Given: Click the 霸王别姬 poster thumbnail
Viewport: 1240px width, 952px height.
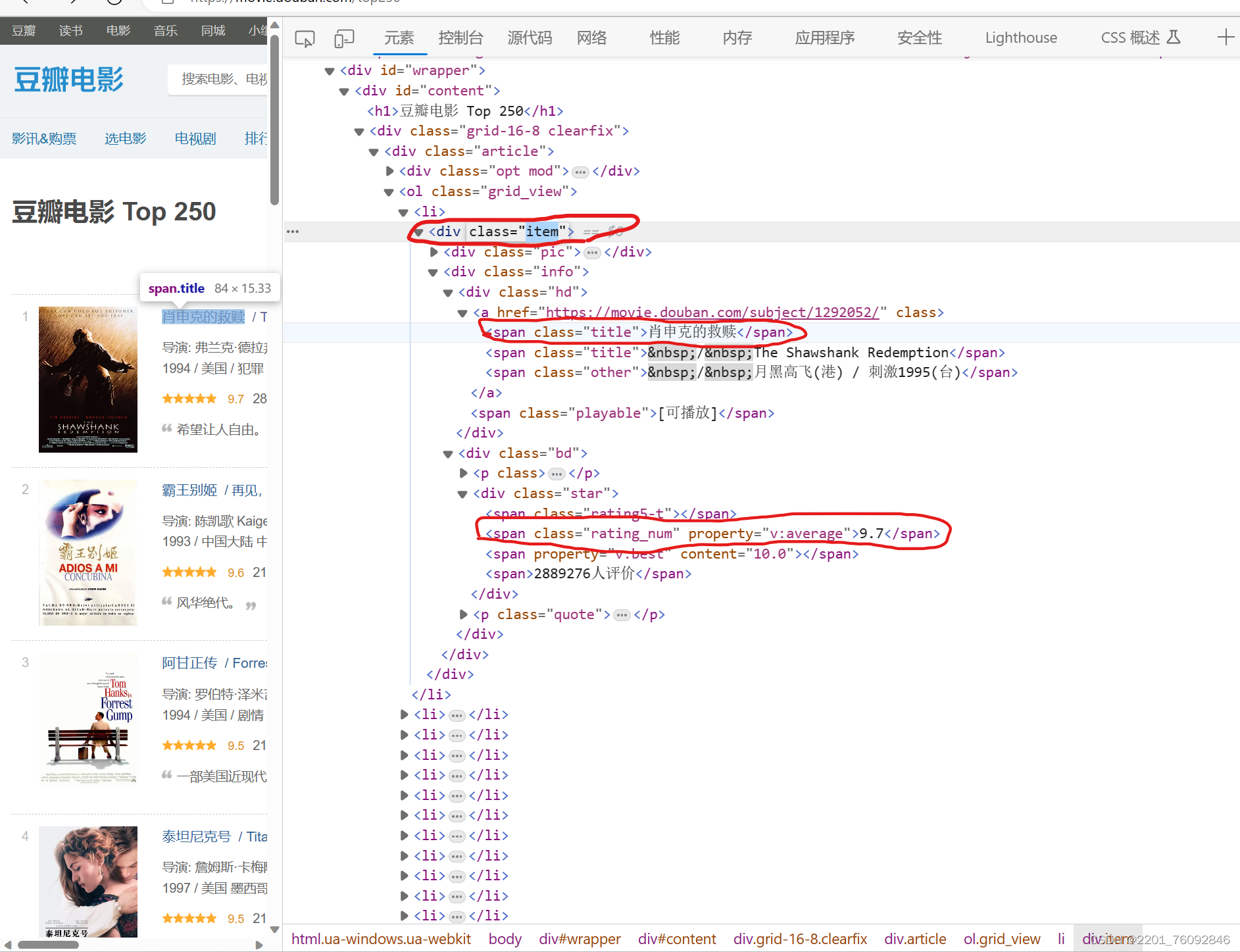Looking at the screenshot, I should [88, 553].
